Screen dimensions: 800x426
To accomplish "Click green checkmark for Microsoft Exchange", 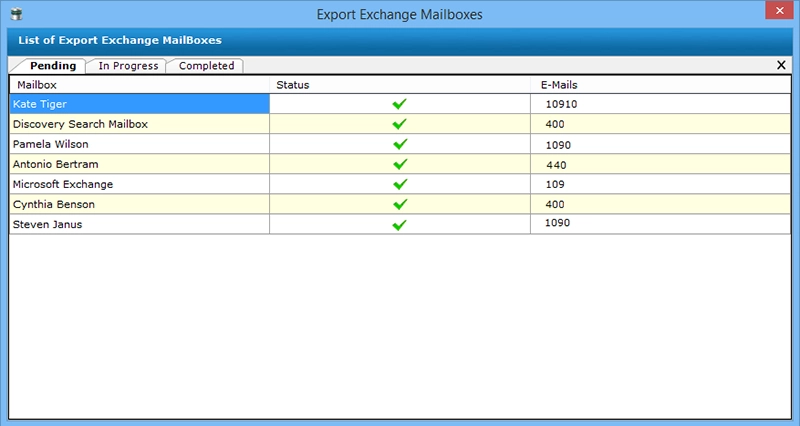I will click(400, 184).
